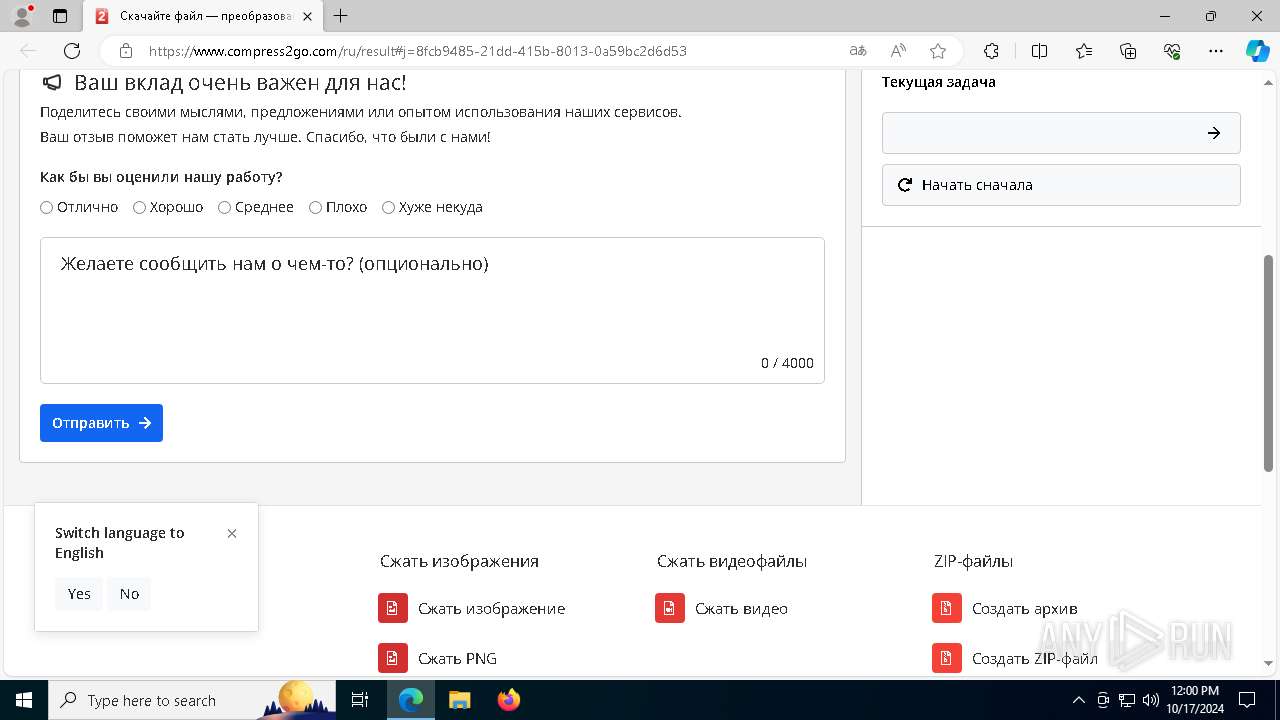Image resolution: width=1280 pixels, height=720 pixels.
Task: Select the Хуже некуда rating option
Action: [x=389, y=207]
